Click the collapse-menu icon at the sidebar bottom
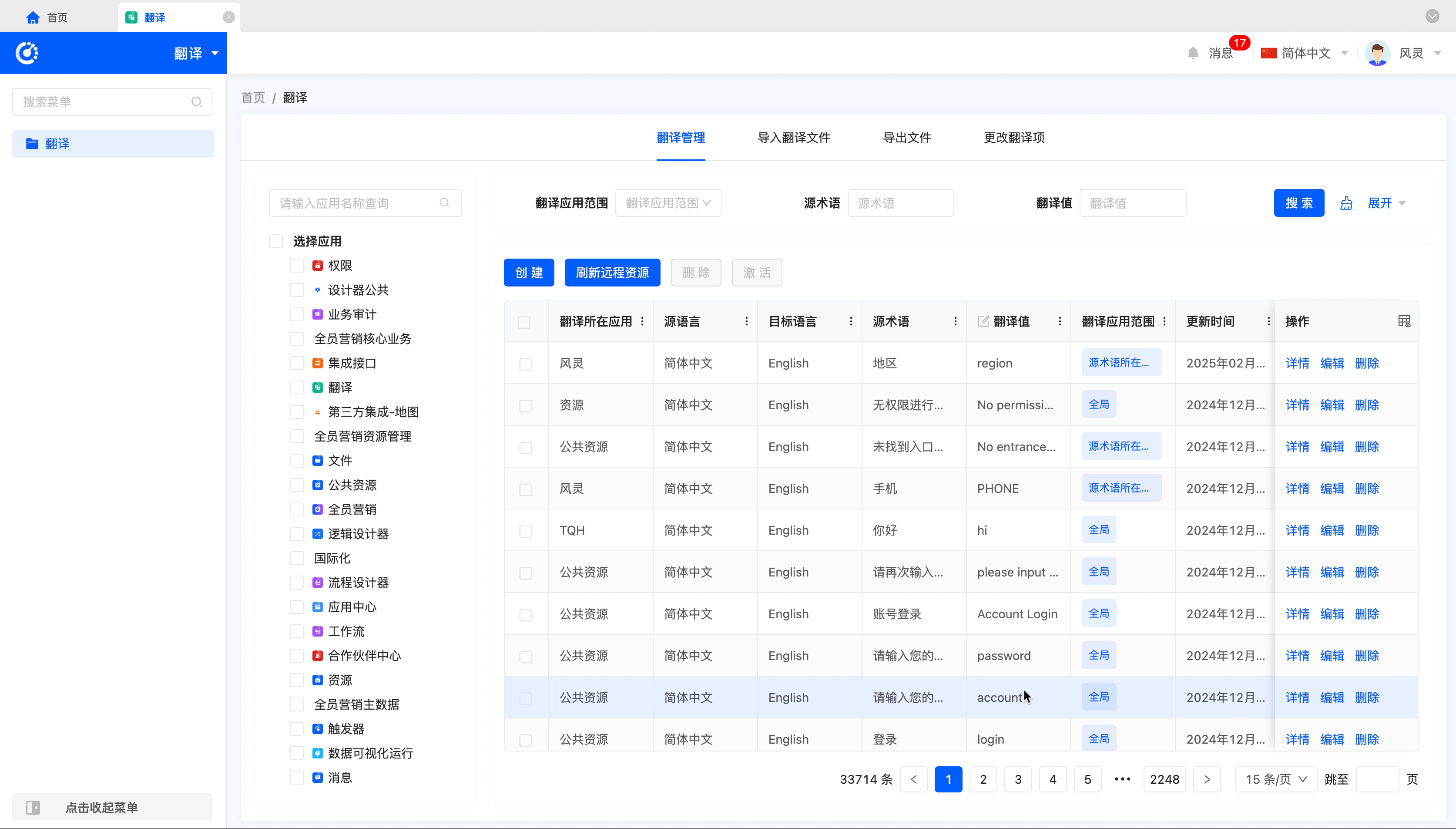 coord(33,807)
